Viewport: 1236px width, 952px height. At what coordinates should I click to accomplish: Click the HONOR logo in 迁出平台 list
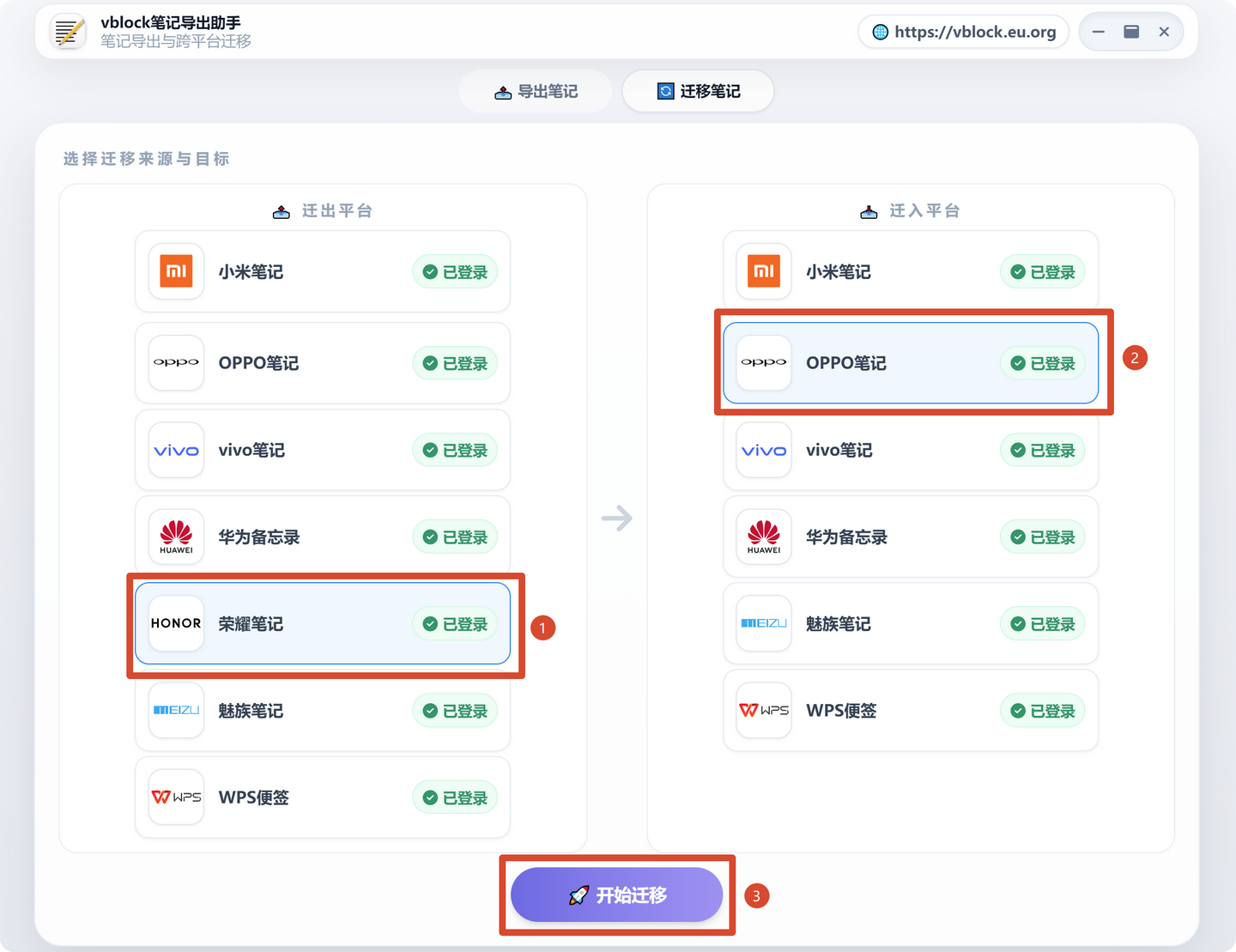tap(176, 623)
